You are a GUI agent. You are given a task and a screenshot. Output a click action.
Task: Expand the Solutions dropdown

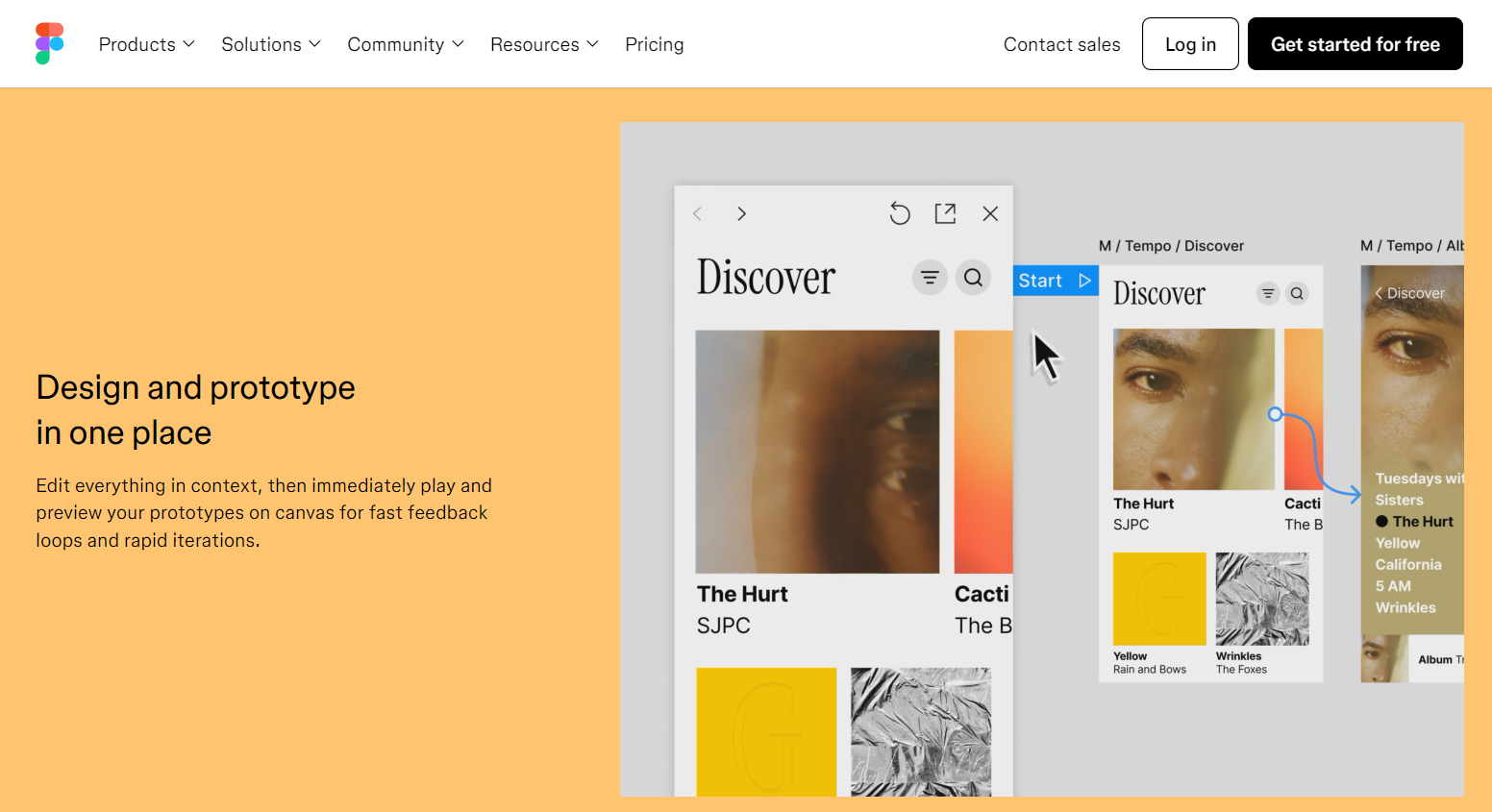pyautogui.click(x=270, y=43)
